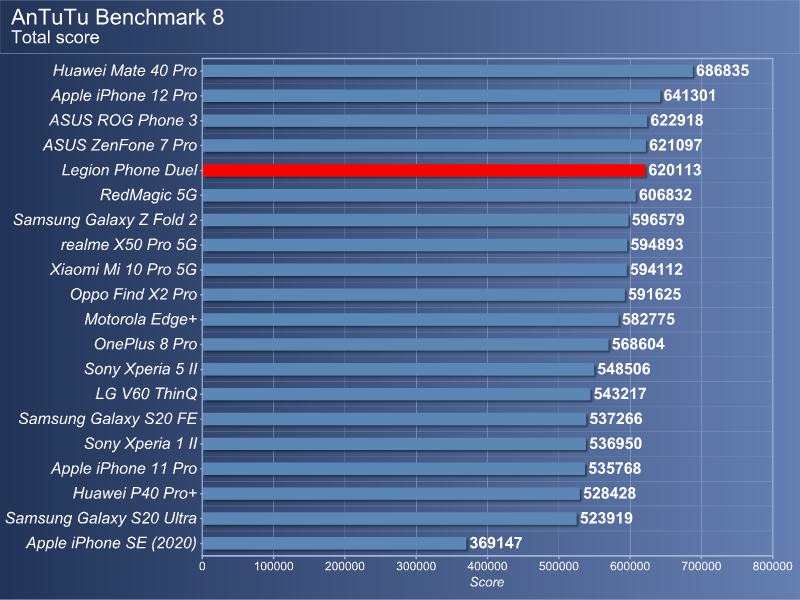Click the OnePlus 8 Pro bar

(x=406, y=344)
